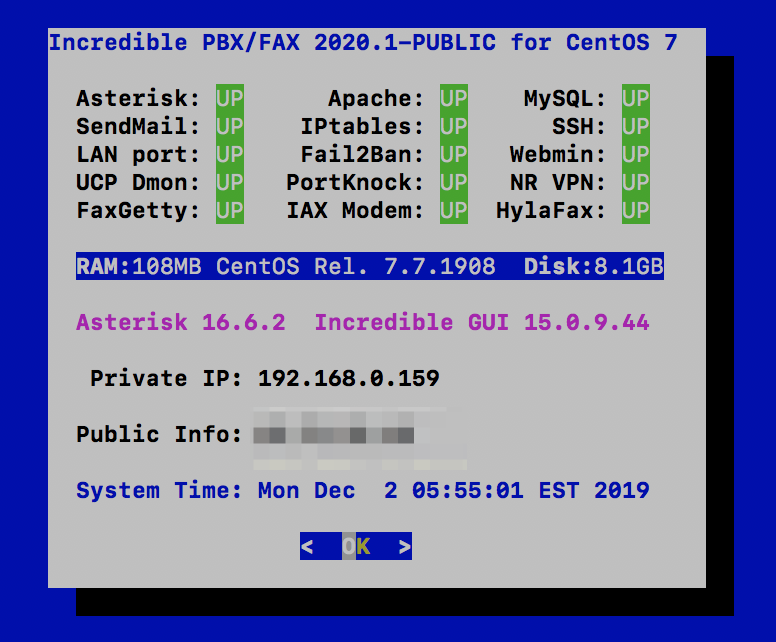Select the SSH UP status indicator

coord(636,126)
